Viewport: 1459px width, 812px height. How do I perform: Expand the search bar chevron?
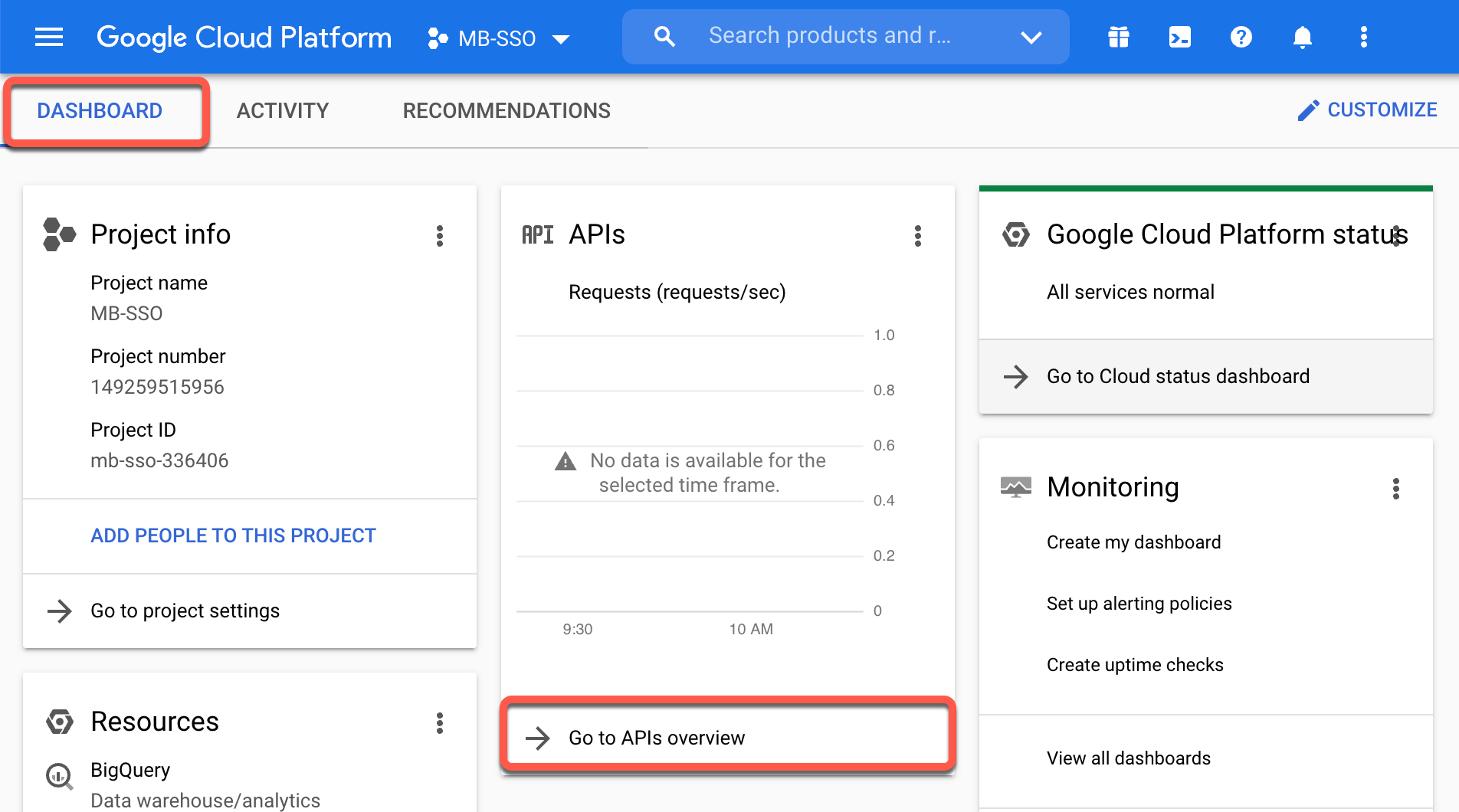1031,37
